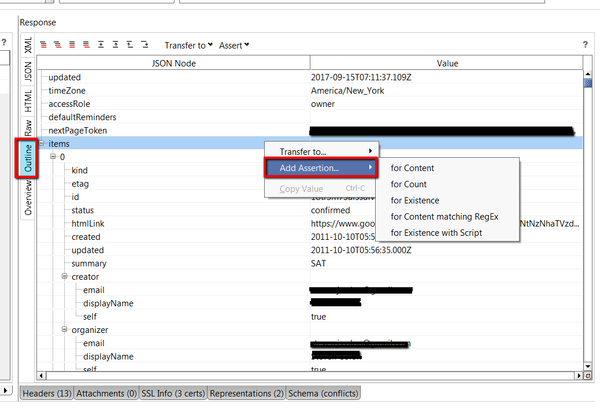Collapse the creator tree node
Image resolution: width=600 pixels, height=408 pixels.
(x=64, y=276)
